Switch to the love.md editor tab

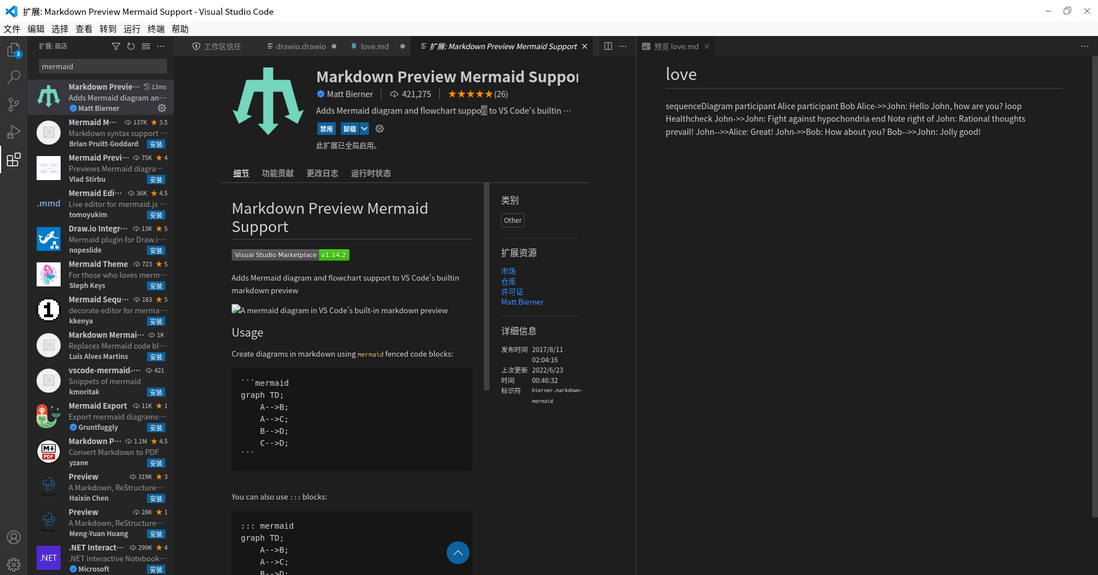(x=375, y=46)
